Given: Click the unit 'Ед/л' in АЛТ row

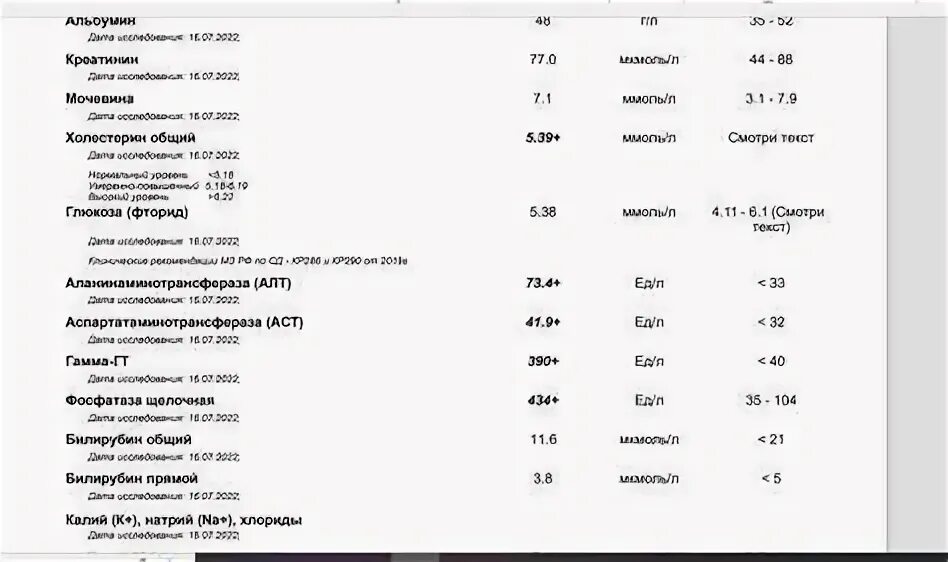Looking at the screenshot, I should (x=649, y=283).
